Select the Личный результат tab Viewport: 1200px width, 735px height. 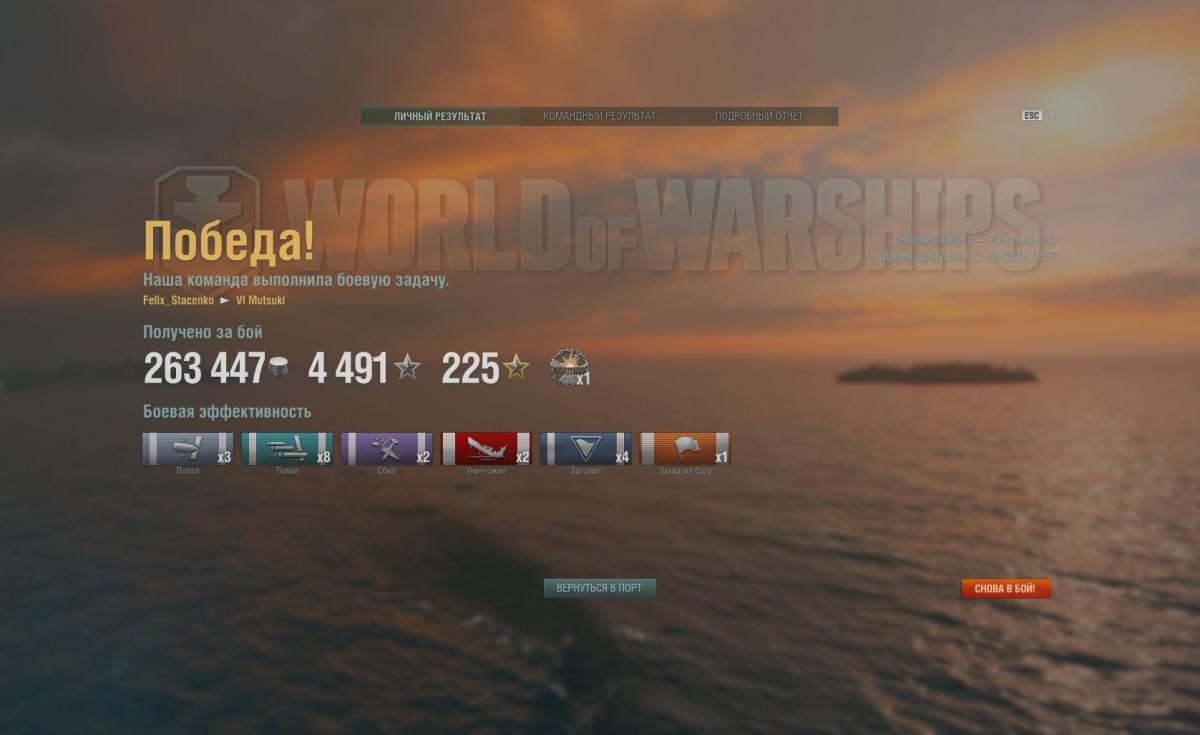[x=440, y=116]
